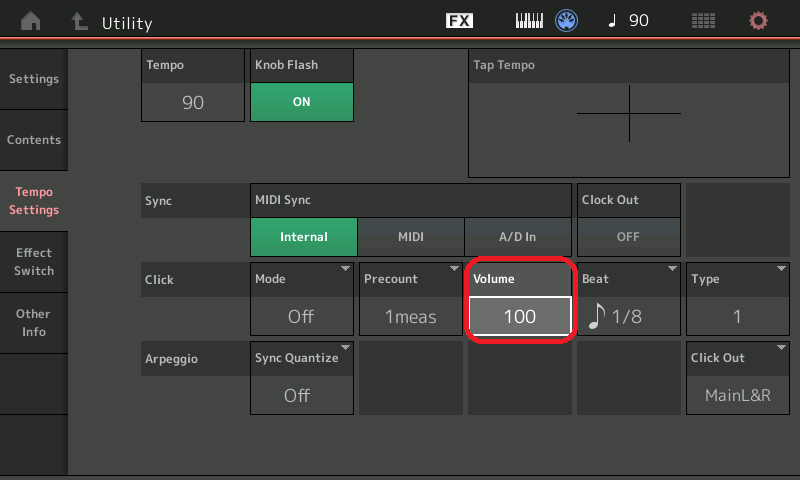The width and height of the screenshot is (800, 480).
Task: Open the FX effect icon
Action: [x=459, y=21]
